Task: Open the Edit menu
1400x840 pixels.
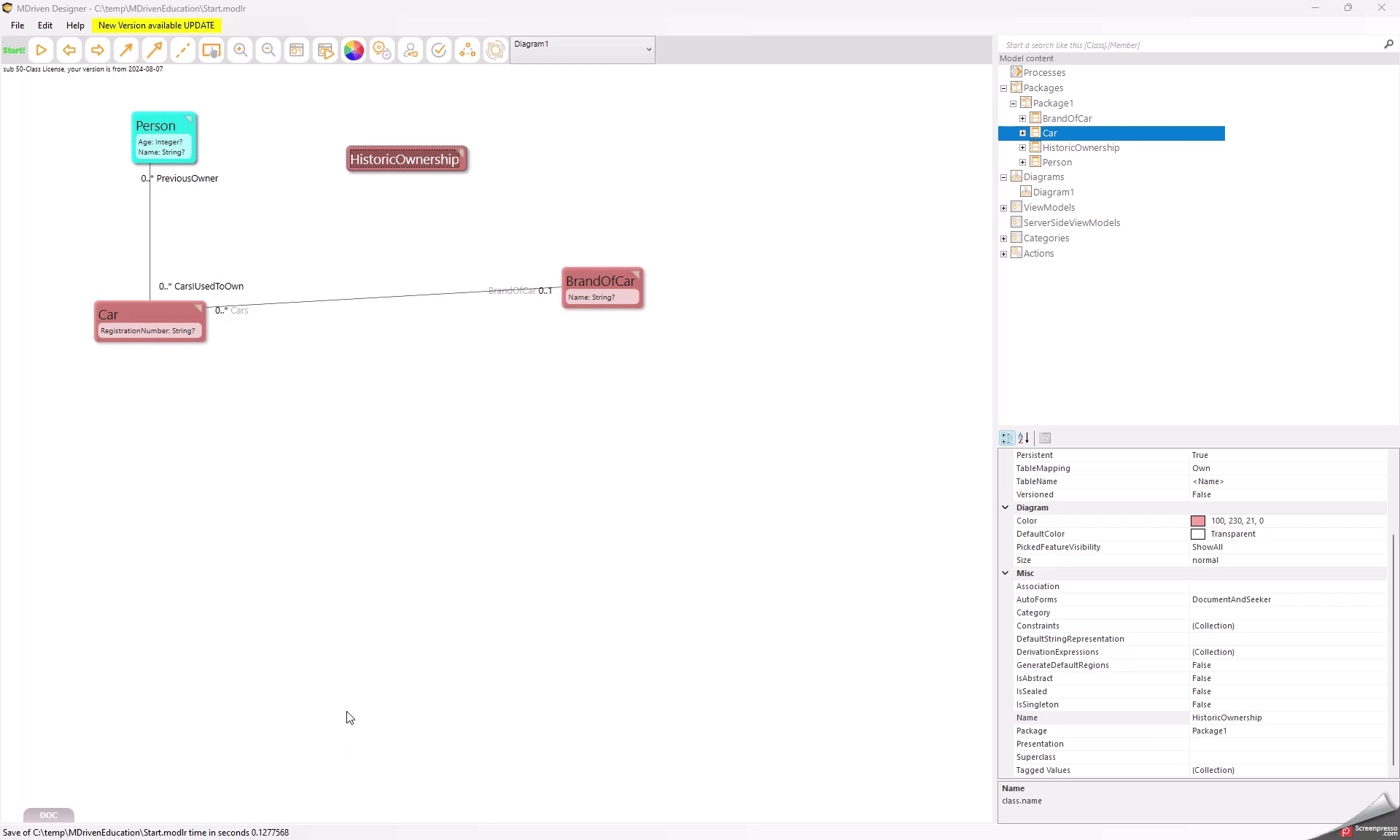Action: coord(45,26)
